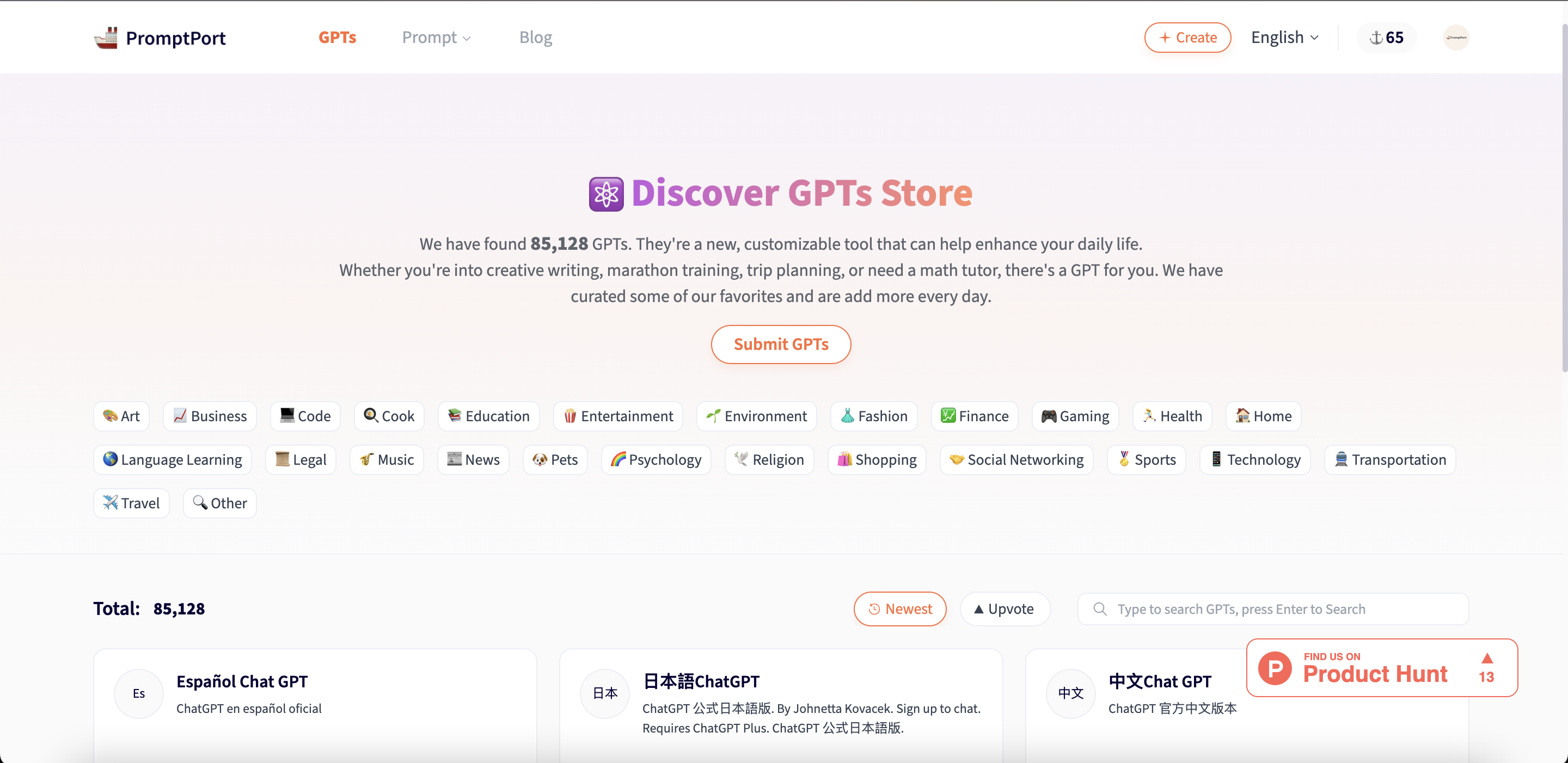Open the Español Chat GPT card
This screenshot has width=1568, height=763.
(x=242, y=681)
